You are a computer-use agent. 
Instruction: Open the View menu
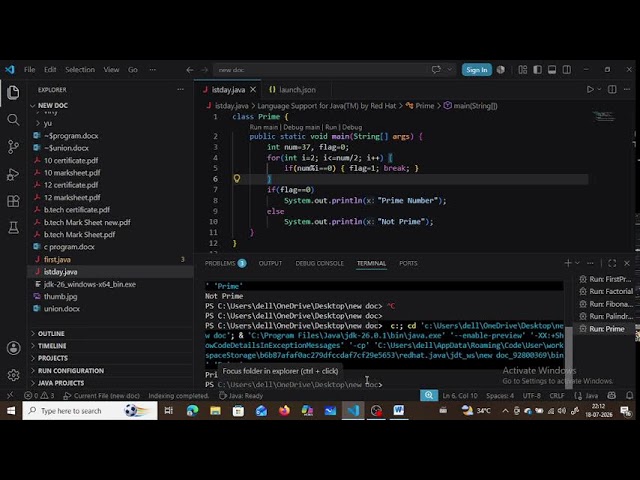coord(111,70)
